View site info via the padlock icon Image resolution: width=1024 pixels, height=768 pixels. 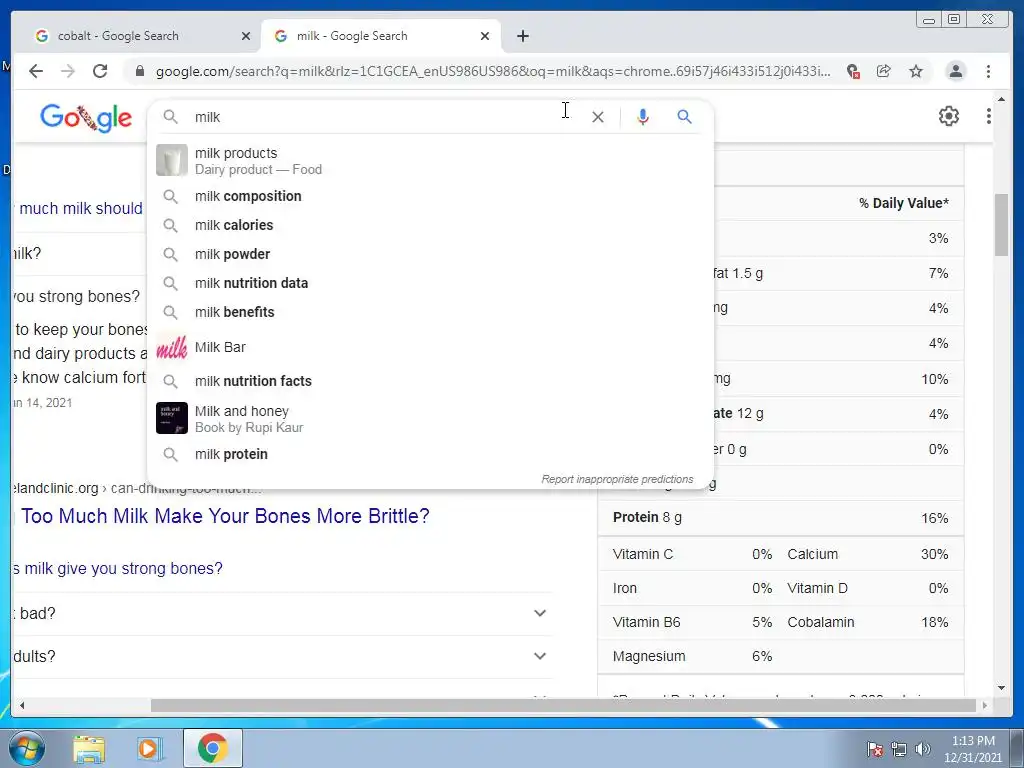[x=139, y=71]
